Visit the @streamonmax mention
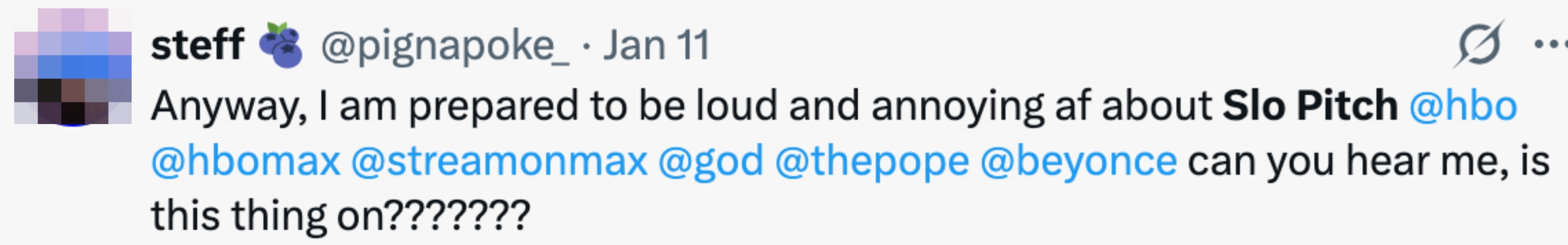This screenshot has width=1568, height=245. point(499,161)
